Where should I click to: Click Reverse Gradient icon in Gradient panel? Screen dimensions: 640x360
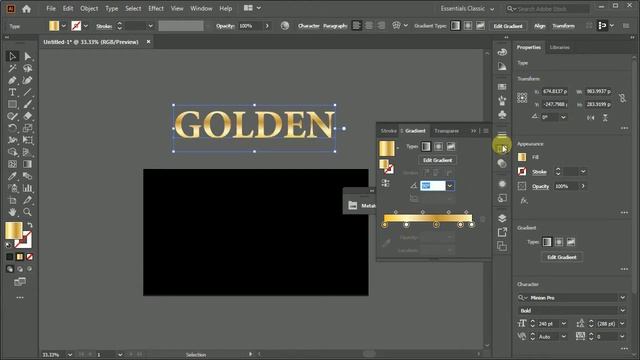[385, 183]
